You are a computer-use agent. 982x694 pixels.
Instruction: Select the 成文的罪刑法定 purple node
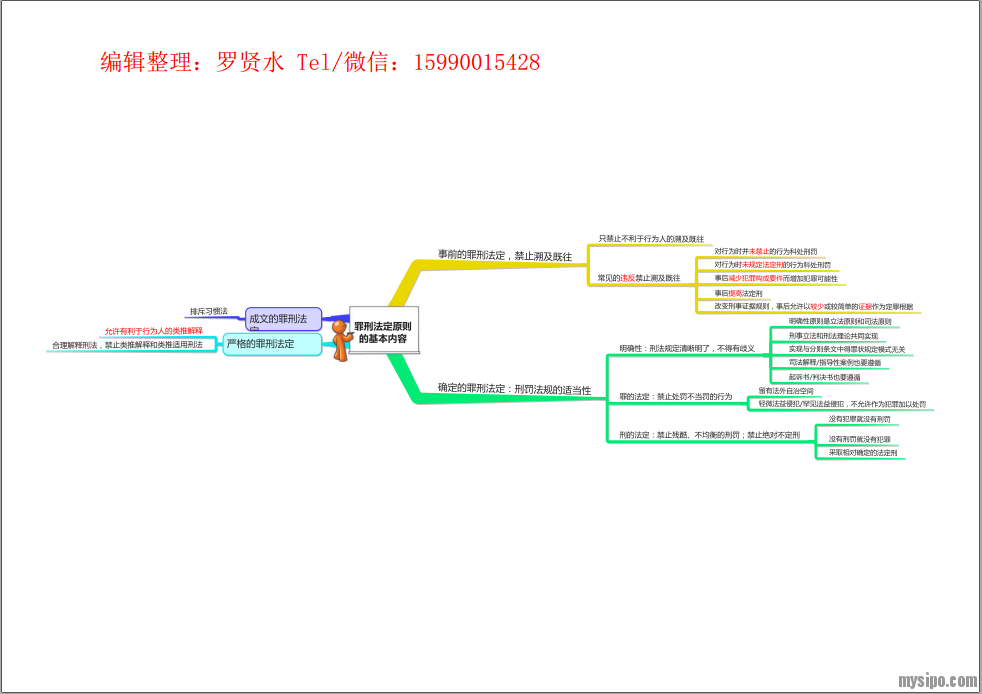click(283, 319)
